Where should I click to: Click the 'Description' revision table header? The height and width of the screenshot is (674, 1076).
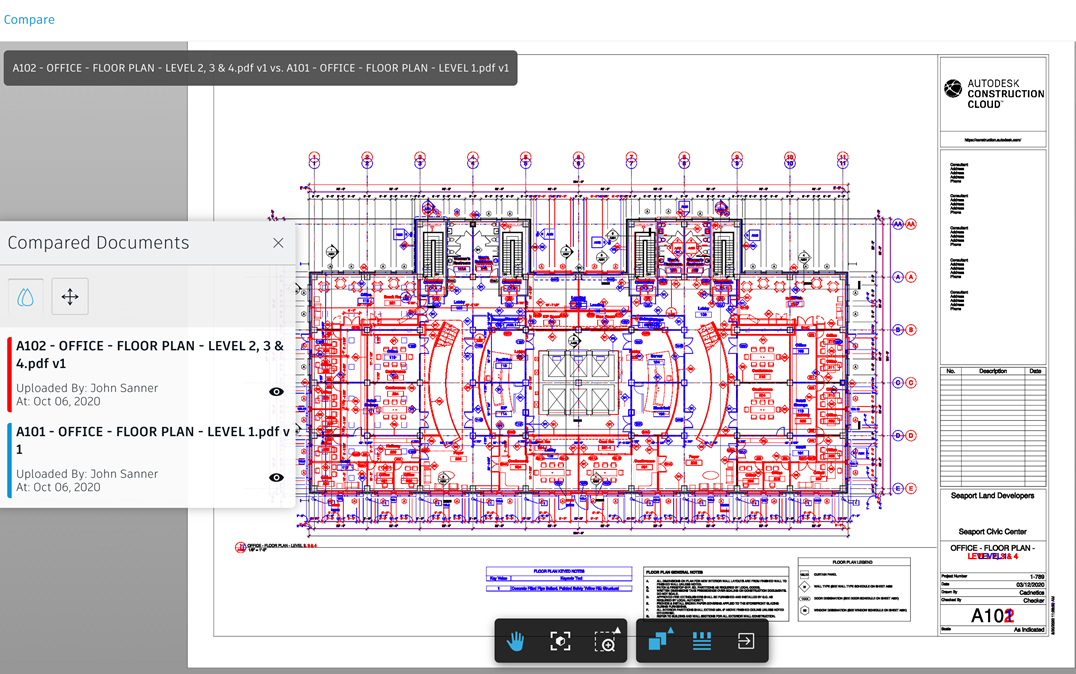click(x=992, y=371)
